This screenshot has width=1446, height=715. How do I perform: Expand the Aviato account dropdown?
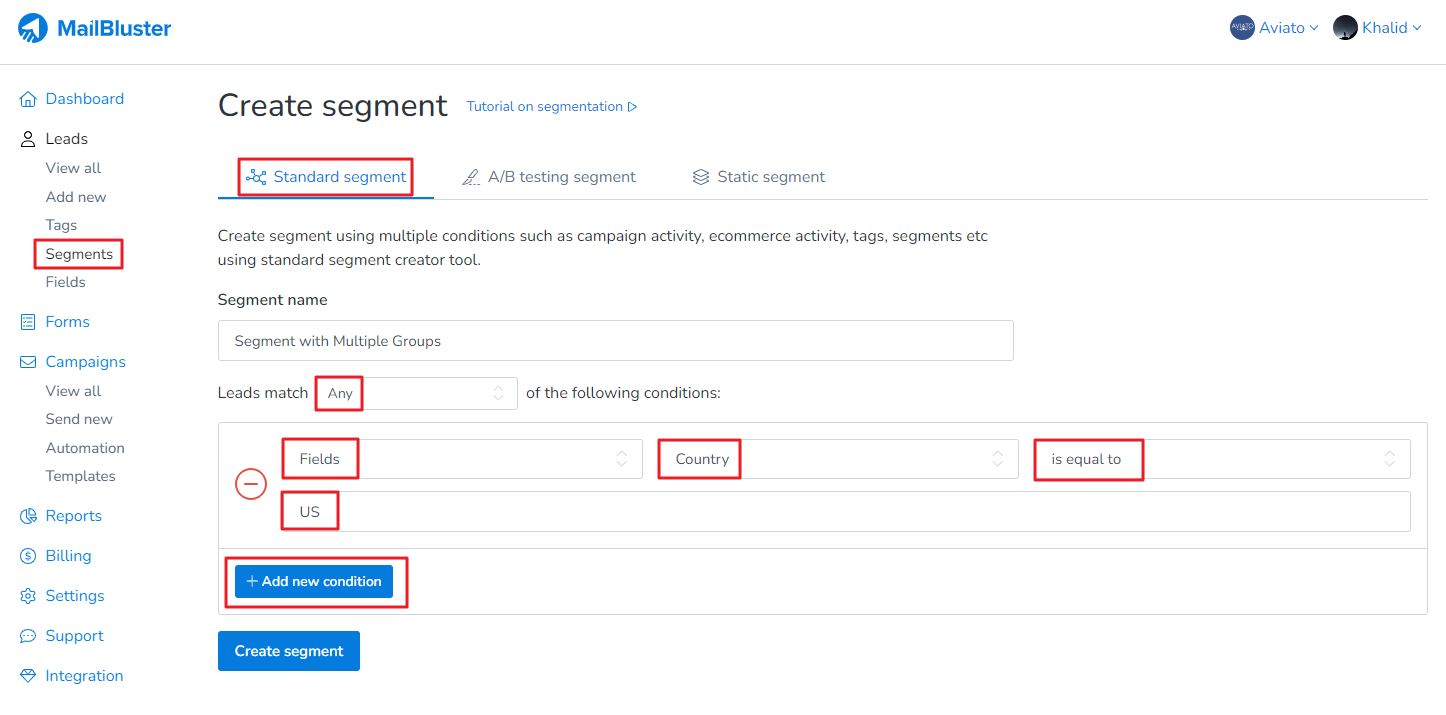tap(1274, 27)
